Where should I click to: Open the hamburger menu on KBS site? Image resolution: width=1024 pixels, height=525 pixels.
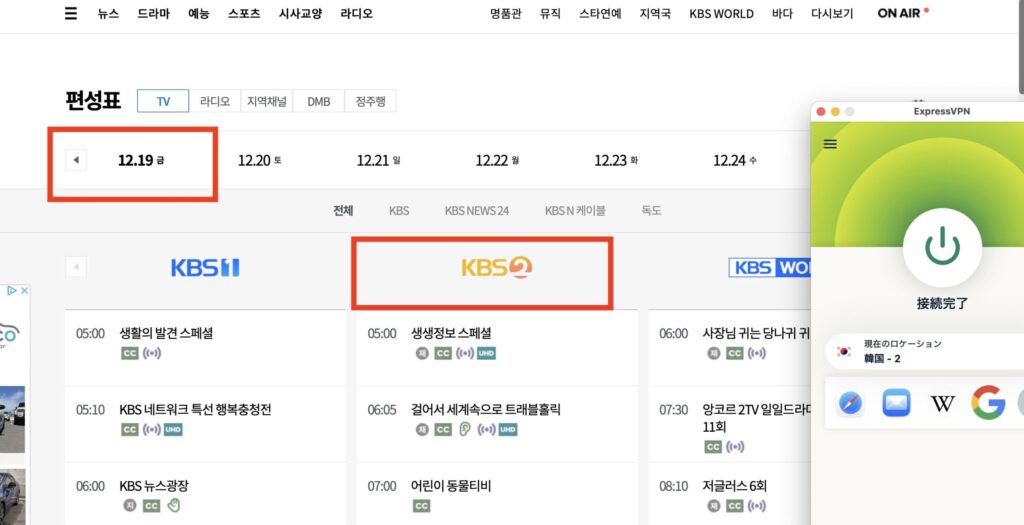pyautogui.click(x=70, y=14)
